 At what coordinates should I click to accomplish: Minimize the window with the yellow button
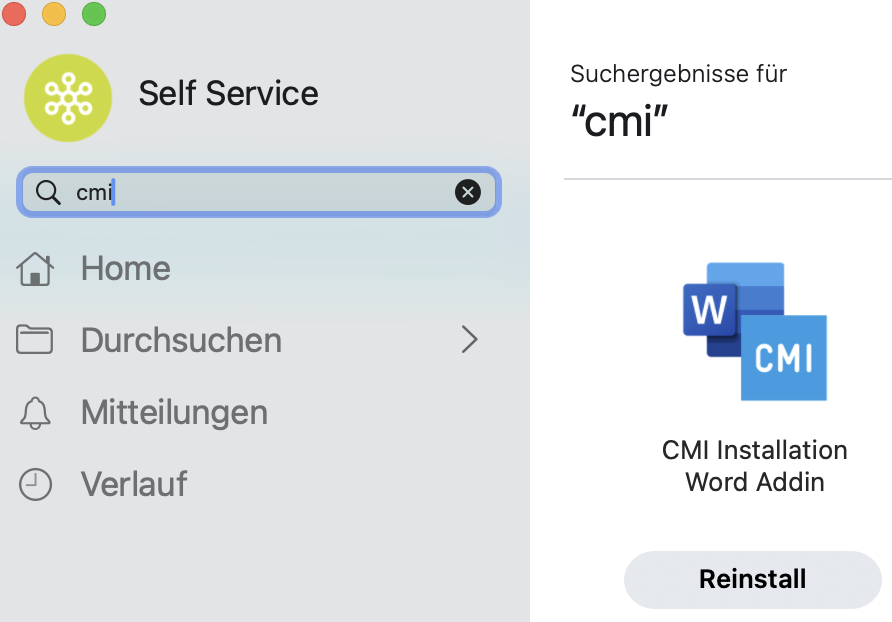54,14
